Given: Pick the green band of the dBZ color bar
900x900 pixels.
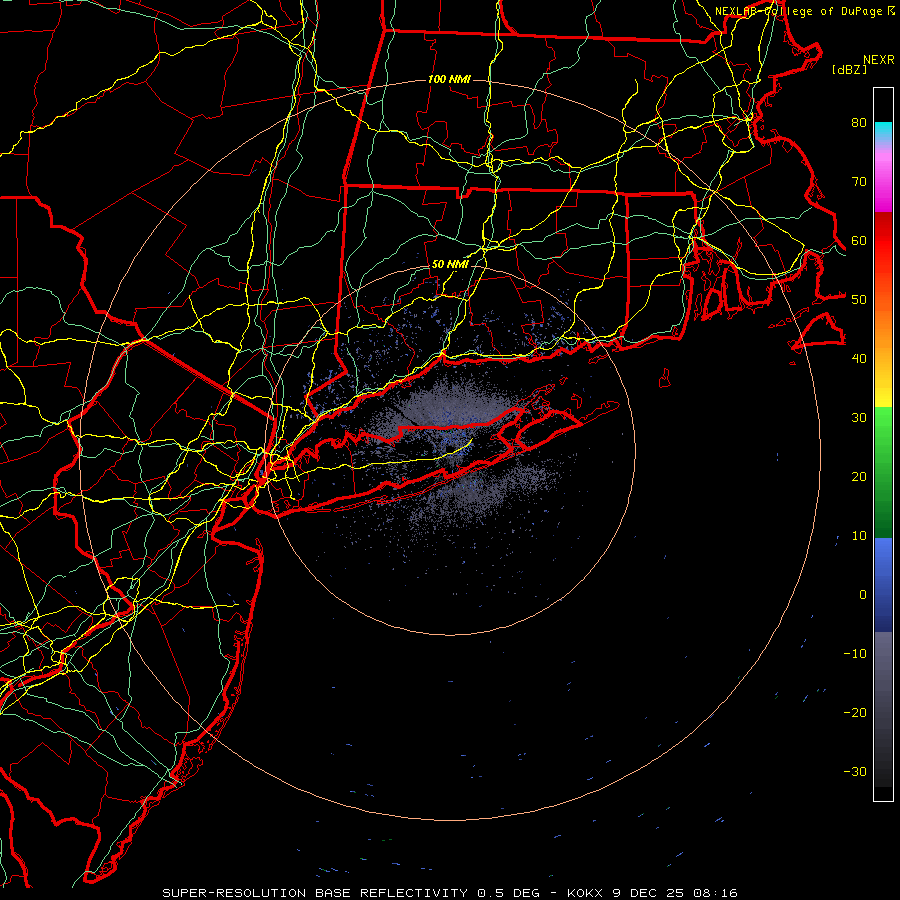Looking at the screenshot, I should (883, 472).
